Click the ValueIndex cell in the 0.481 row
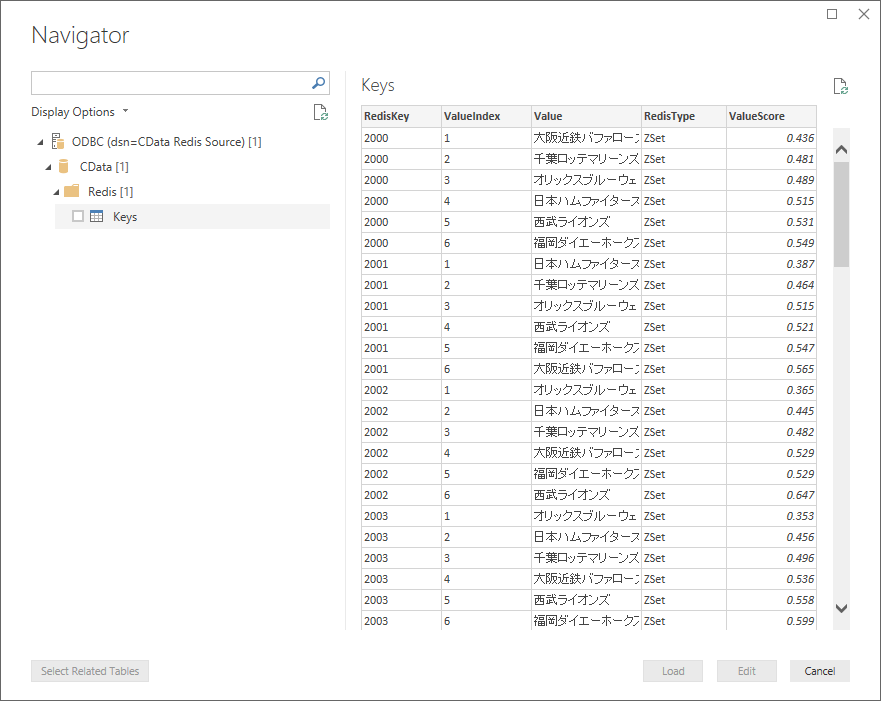882x702 pixels. pyautogui.click(x=486, y=159)
